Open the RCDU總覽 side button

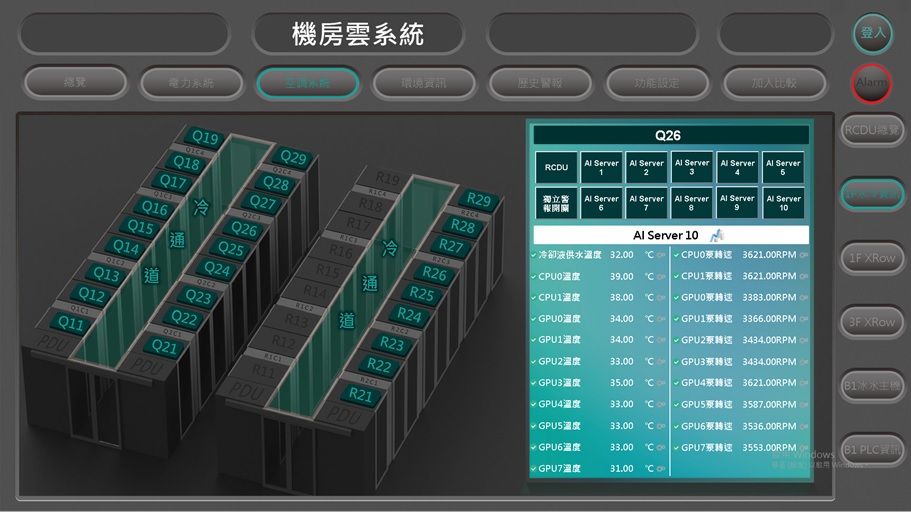pos(872,130)
